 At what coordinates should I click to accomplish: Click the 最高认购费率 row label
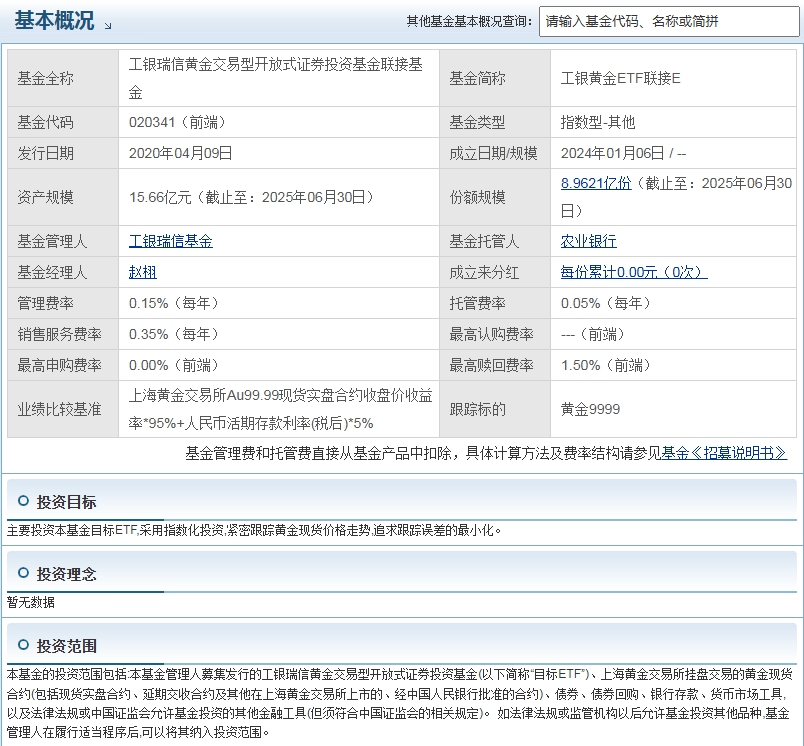(491, 334)
